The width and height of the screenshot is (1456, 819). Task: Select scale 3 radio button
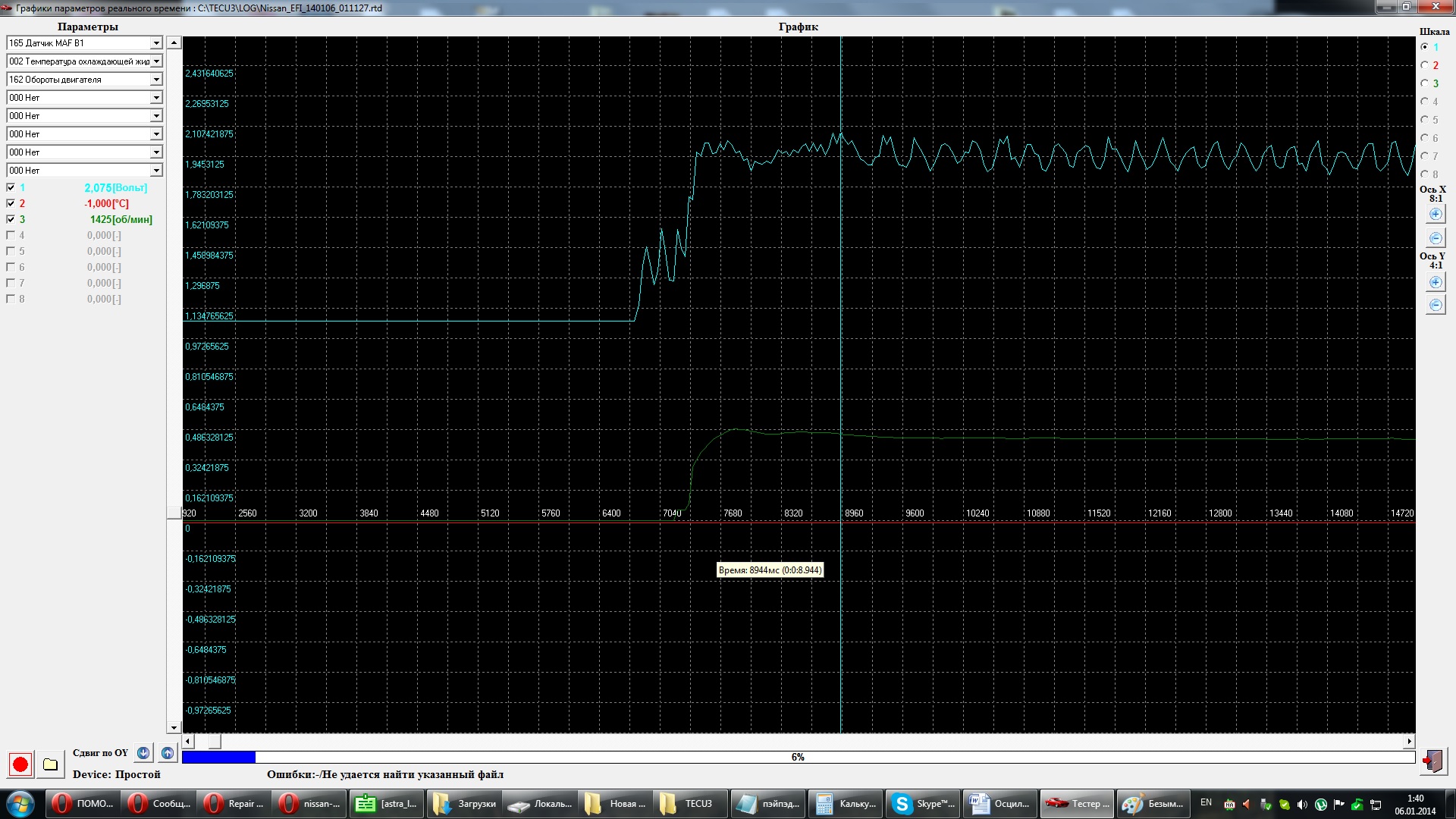tap(1424, 83)
